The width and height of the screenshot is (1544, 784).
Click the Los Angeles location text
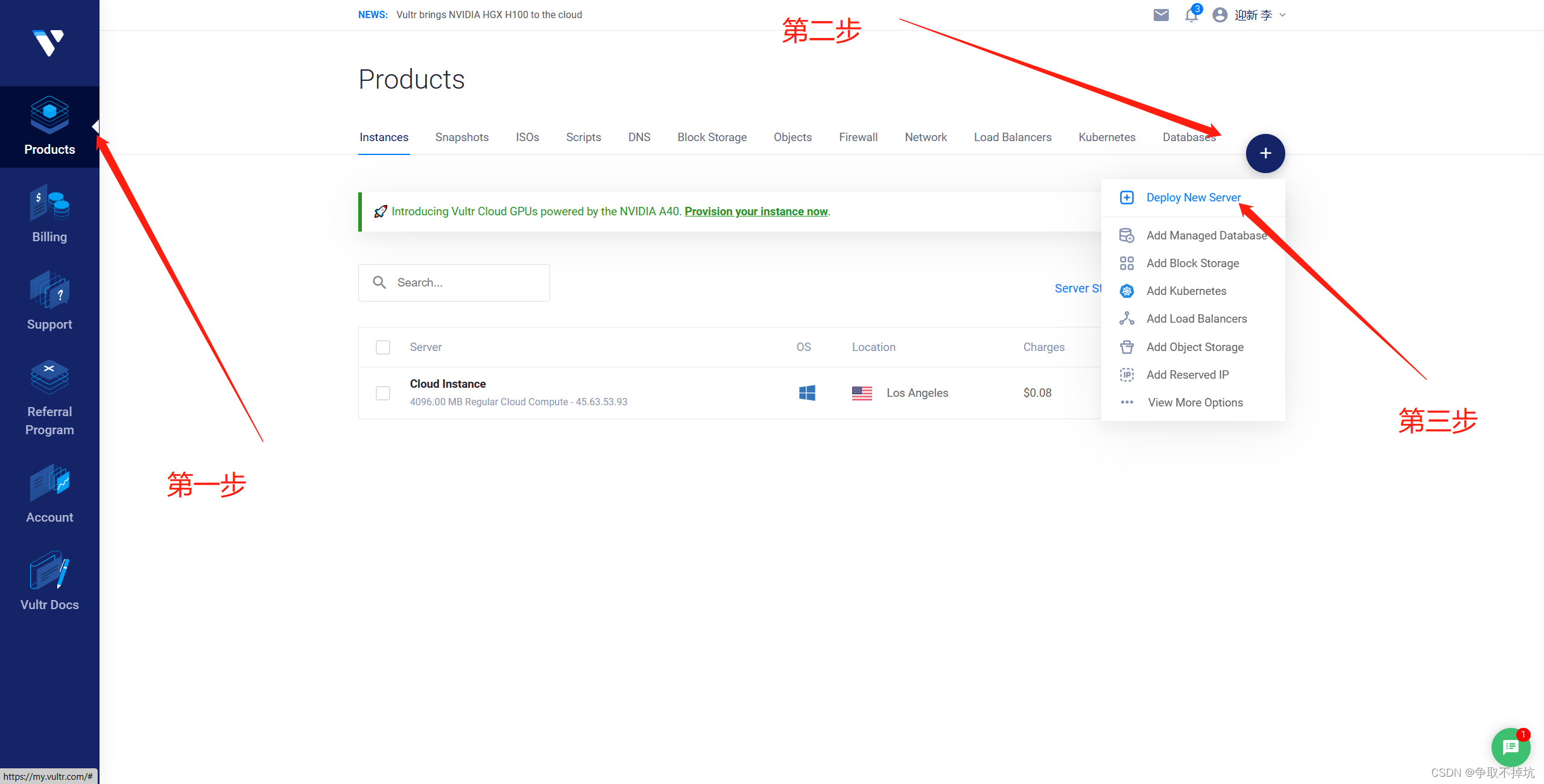point(917,393)
